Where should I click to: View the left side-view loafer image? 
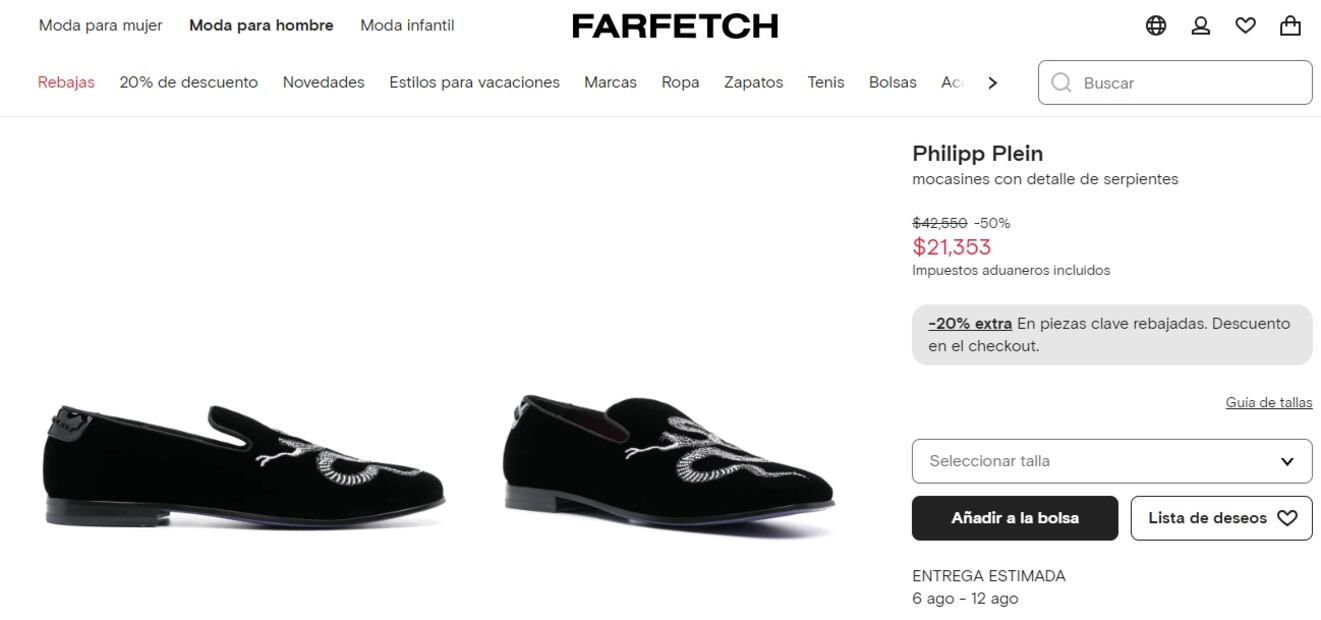pos(243,465)
